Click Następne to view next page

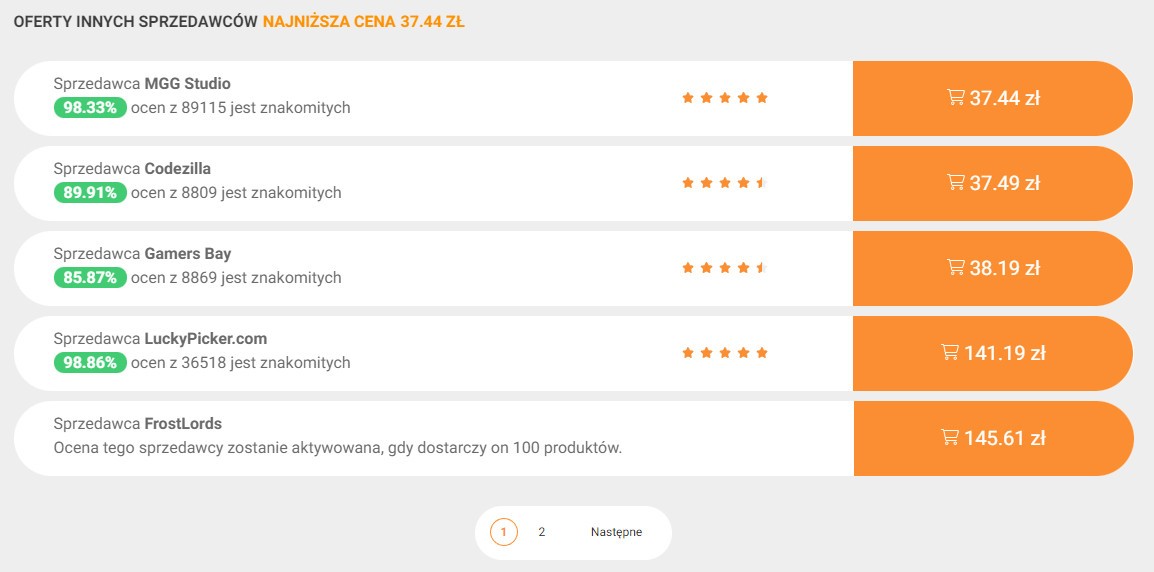click(x=616, y=532)
